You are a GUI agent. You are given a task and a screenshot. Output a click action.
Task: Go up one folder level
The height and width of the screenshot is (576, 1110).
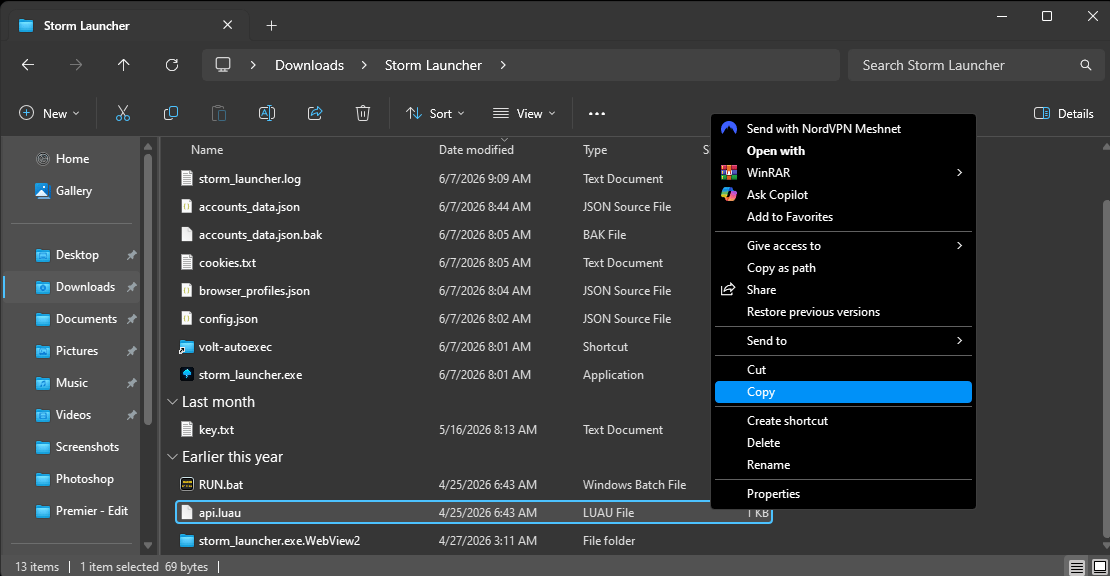pos(123,65)
